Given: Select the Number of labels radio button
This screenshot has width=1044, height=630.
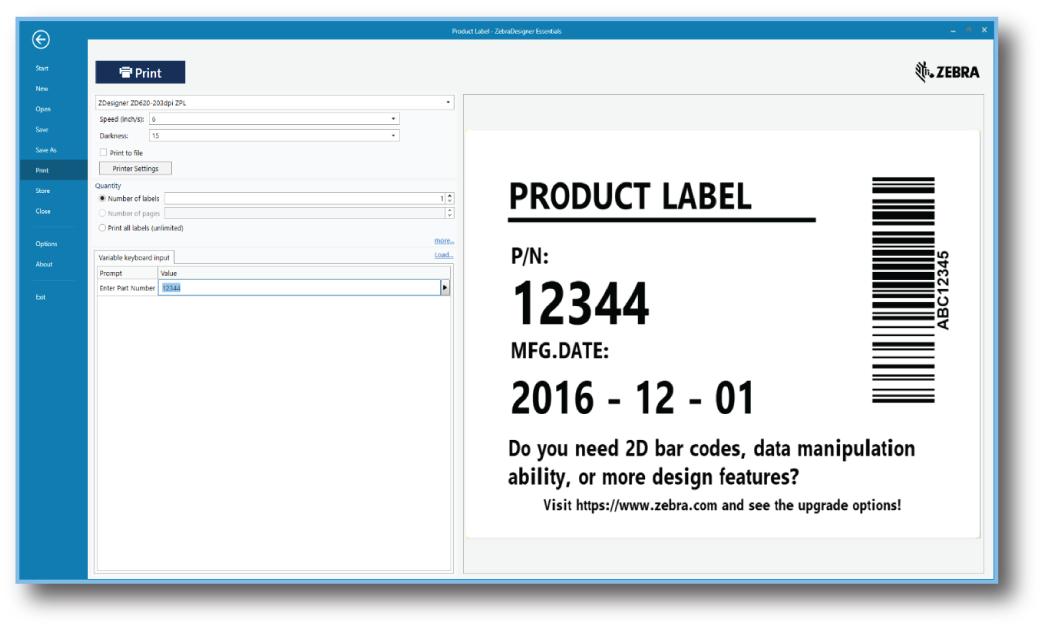Looking at the screenshot, I should (x=101, y=199).
